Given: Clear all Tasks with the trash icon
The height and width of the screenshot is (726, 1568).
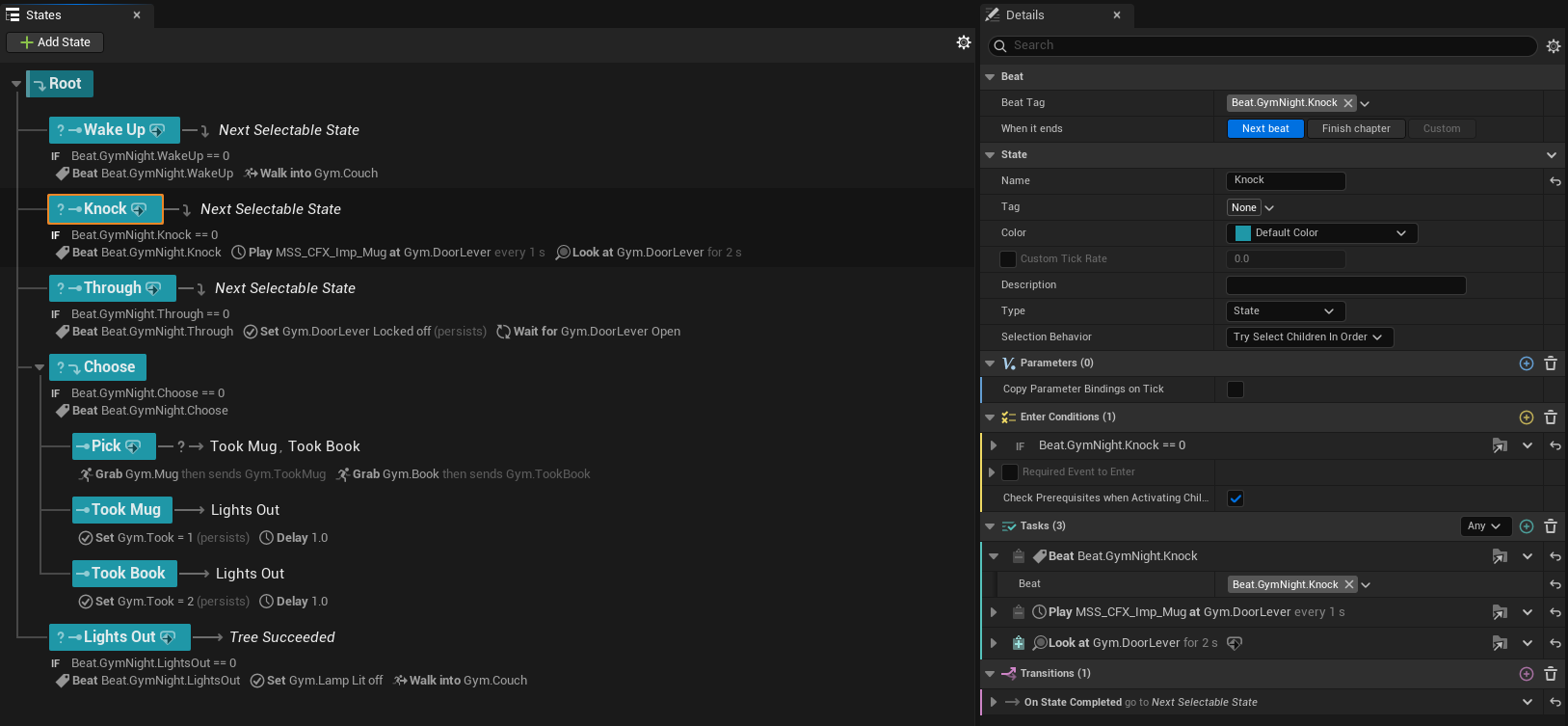Looking at the screenshot, I should (1551, 526).
